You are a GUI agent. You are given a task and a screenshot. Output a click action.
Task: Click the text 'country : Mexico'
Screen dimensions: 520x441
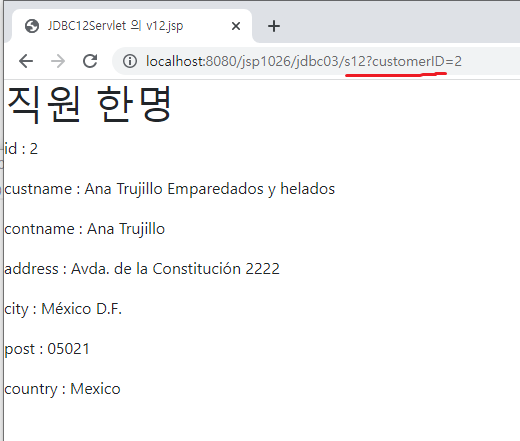point(62,389)
